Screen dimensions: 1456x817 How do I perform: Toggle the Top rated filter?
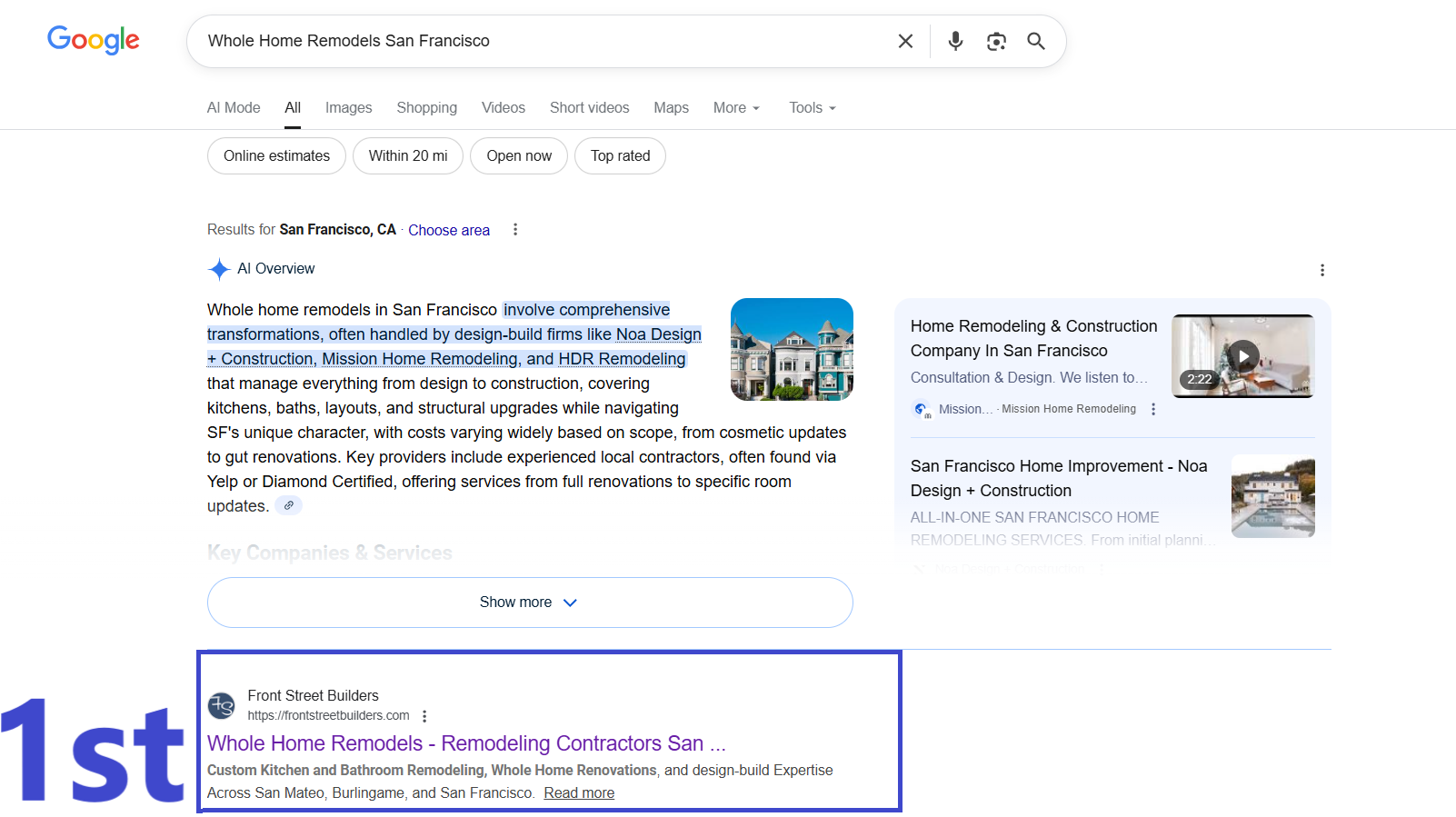click(620, 156)
